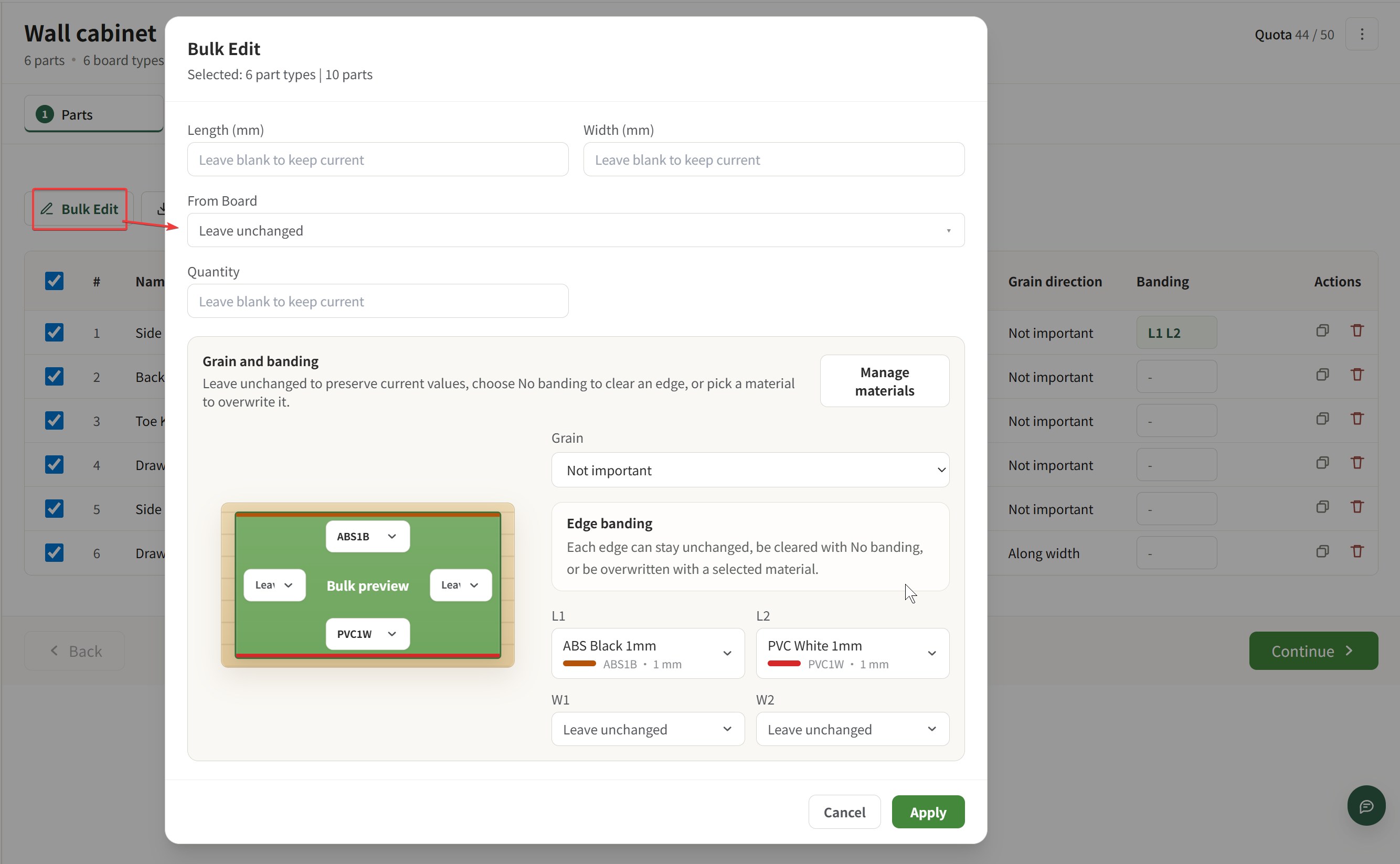Uncheck the checkbox for row 3
Viewport: 1400px width, 864px height.
[54, 421]
